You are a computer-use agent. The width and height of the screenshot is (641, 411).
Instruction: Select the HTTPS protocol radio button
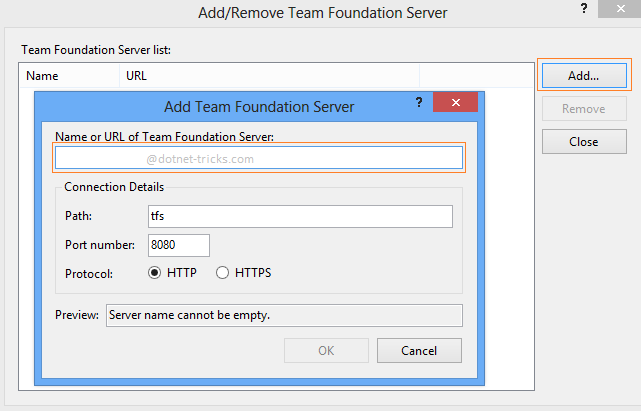pyautogui.click(x=223, y=272)
